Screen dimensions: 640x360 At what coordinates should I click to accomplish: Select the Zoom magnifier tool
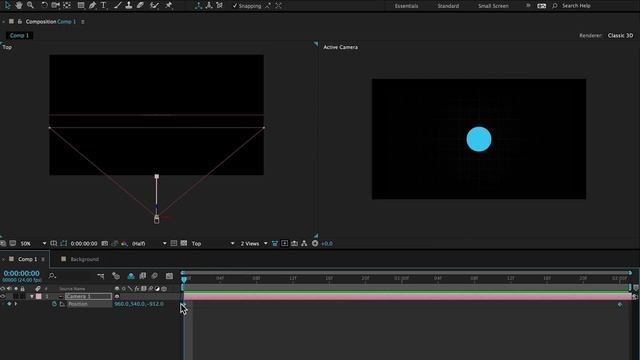pyautogui.click(x=30, y=5)
